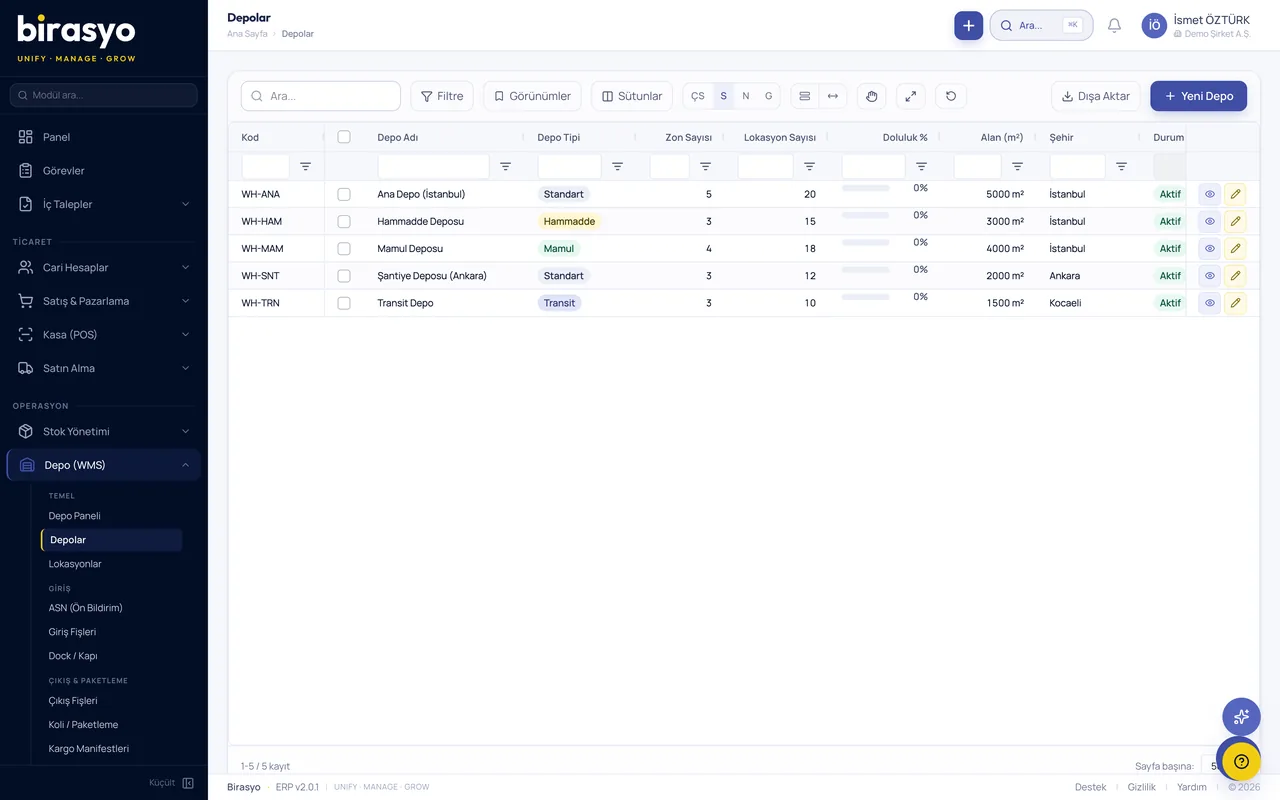The height and width of the screenshot is (800, 1280).
Task: Edit the WH-ANA depot with the pencil icon
Action: [1235, 194]
